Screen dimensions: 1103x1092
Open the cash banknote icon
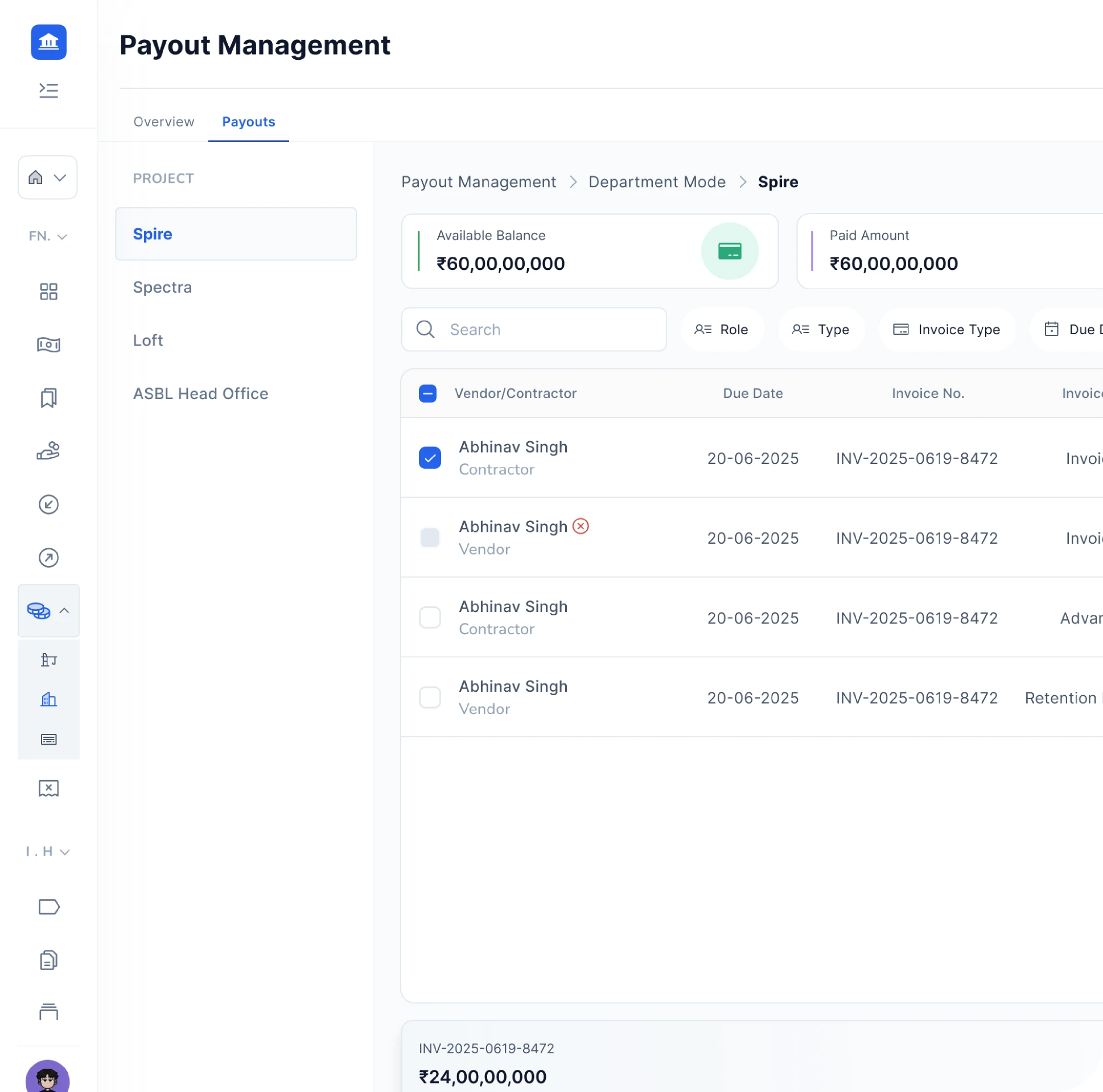[48, 344]
